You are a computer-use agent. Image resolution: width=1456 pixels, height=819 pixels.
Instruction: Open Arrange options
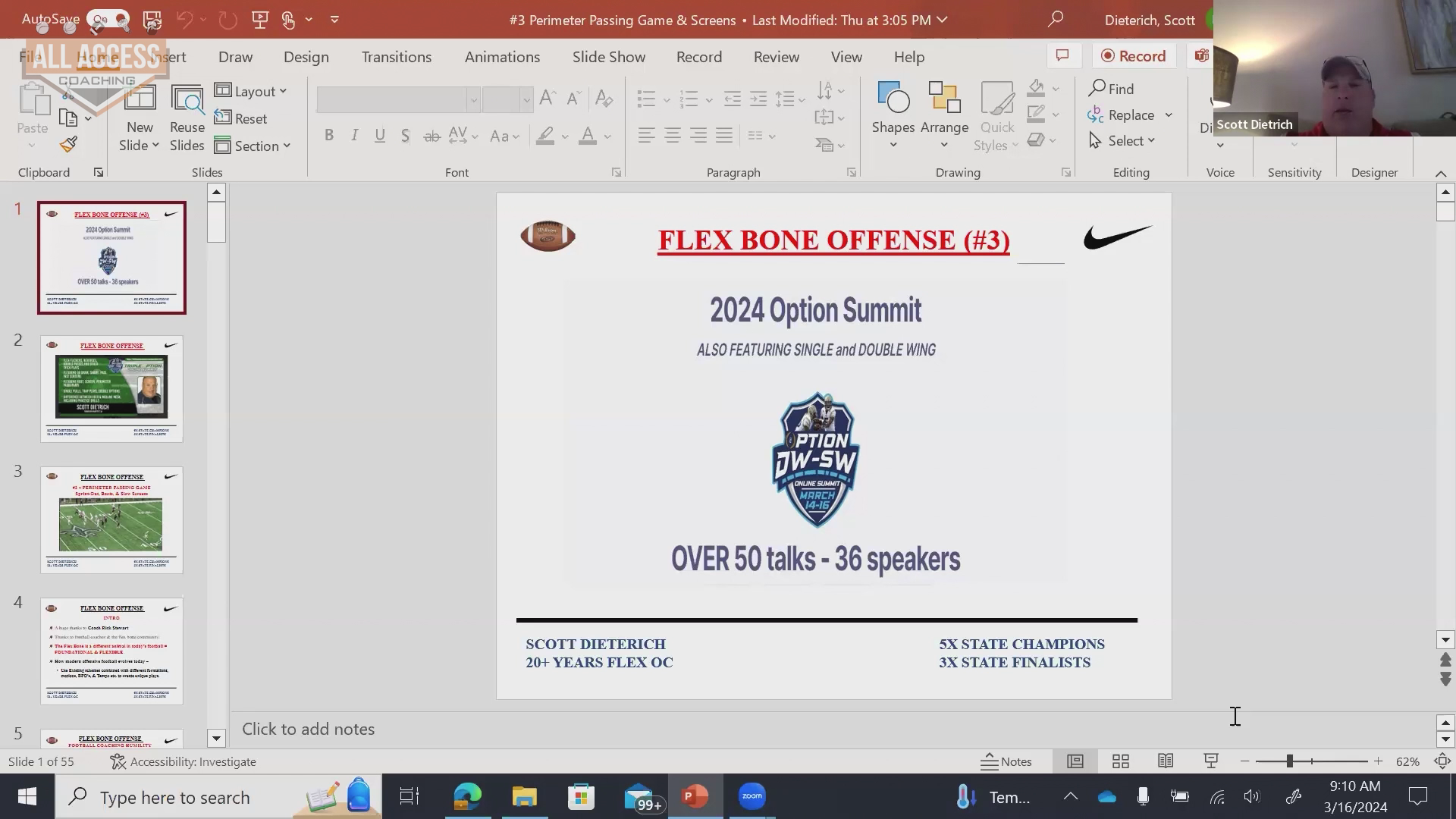tap(944, 115)
